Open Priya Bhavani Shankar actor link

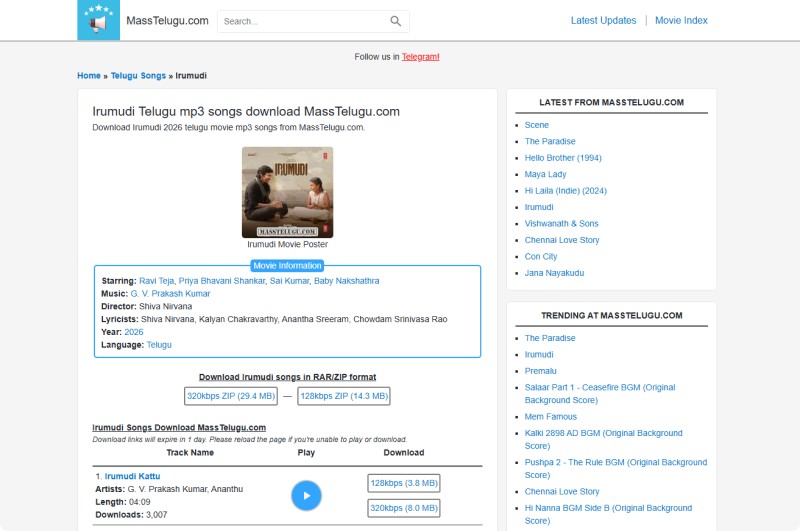(x=222, y=281)
